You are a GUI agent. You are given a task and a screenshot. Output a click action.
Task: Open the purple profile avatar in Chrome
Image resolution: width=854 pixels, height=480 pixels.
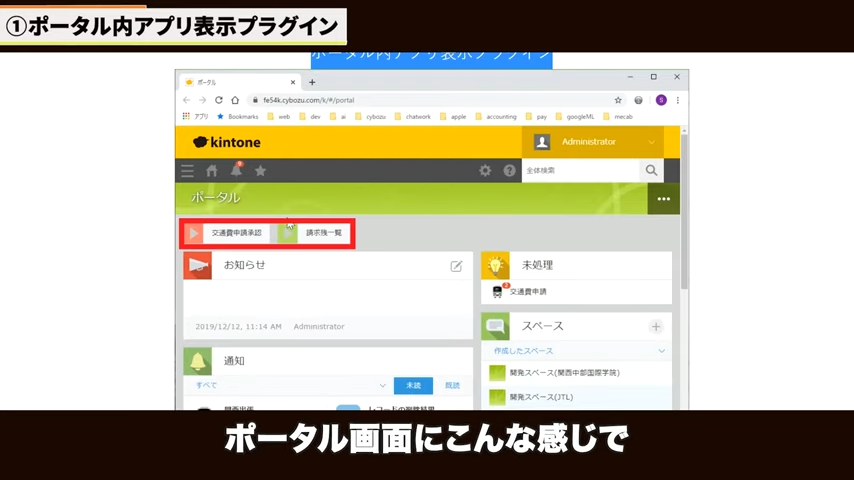[x=661, y=100]
